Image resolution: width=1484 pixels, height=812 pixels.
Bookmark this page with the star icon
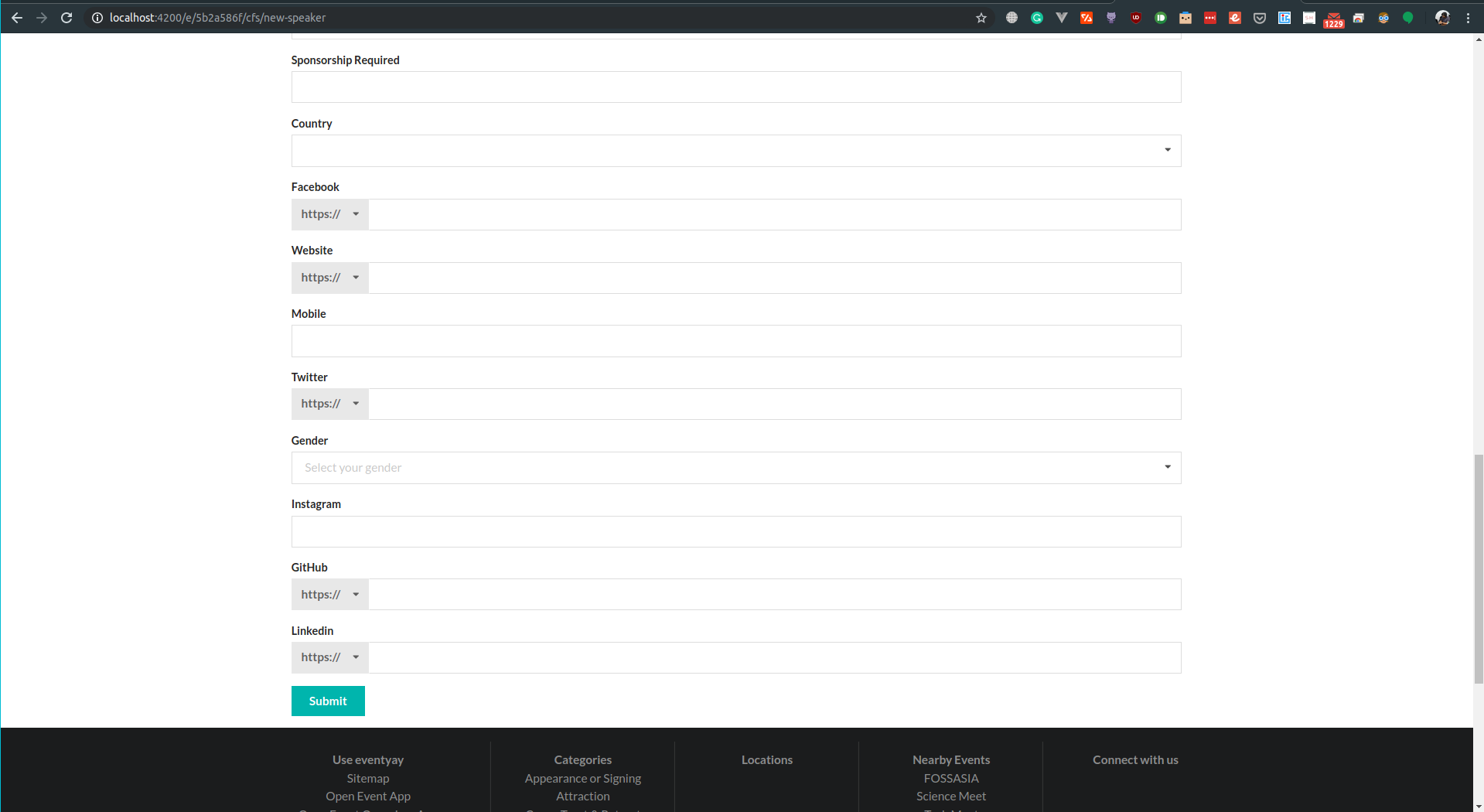[x=981, y=17]
